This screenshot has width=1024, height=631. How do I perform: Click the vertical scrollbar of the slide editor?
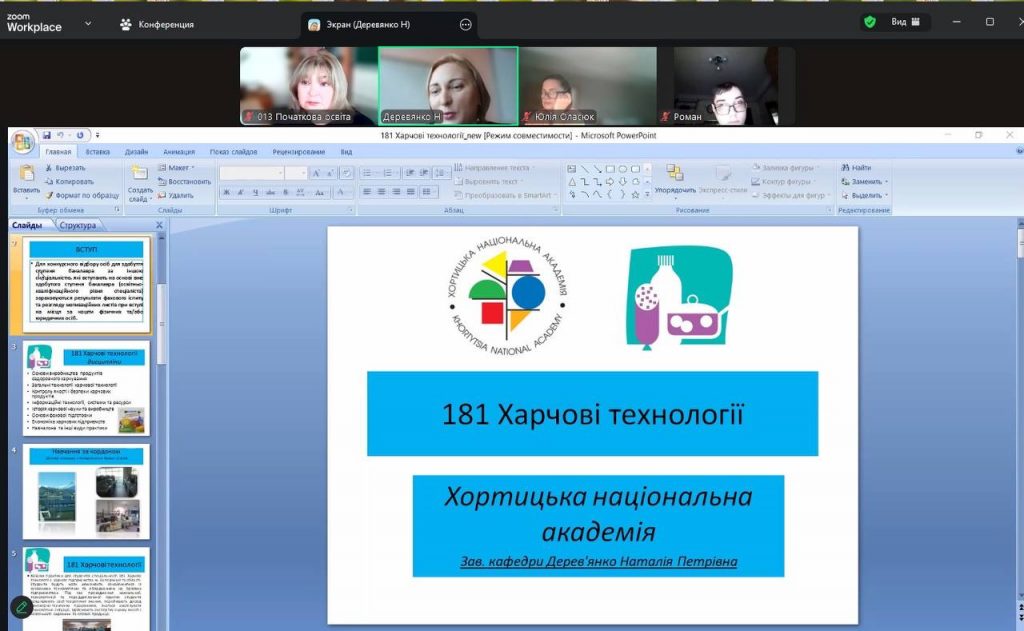click(x=1019, y=400)
